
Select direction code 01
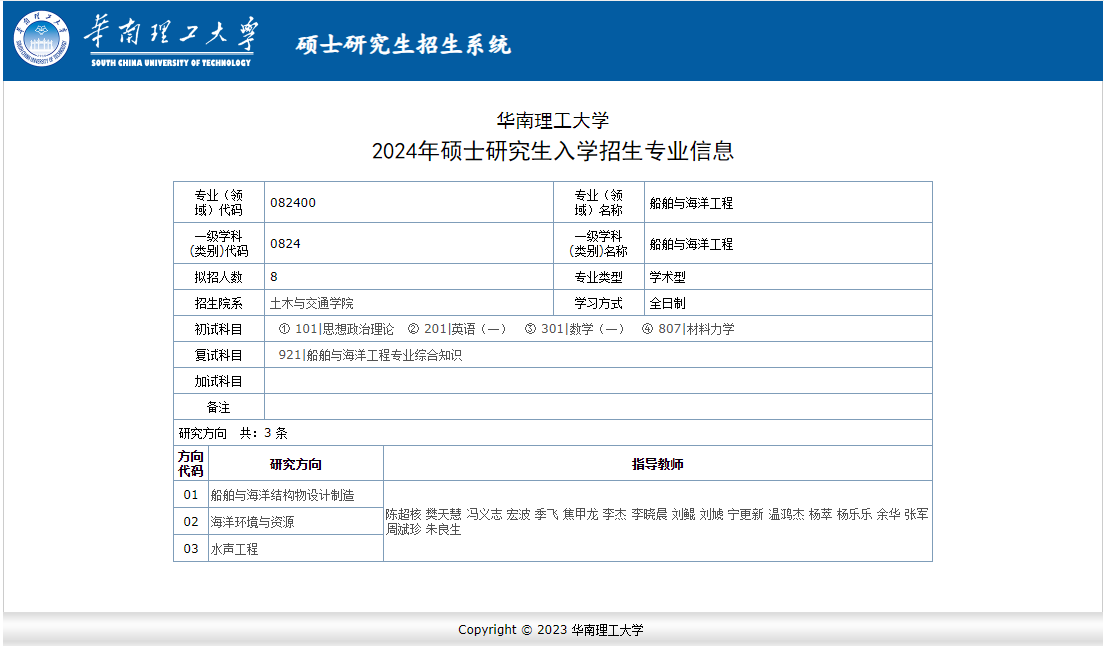pos(191,495)
